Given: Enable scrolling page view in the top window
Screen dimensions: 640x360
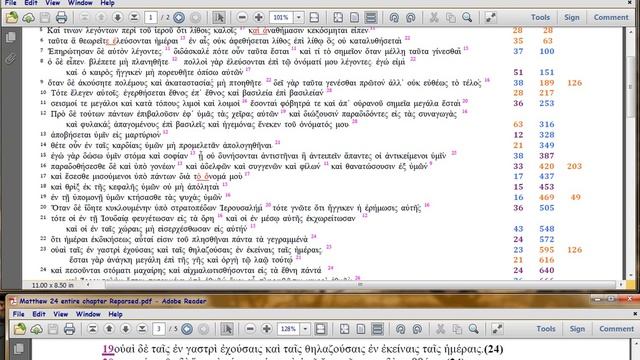Looking at the screenshot, I should [x=371, y=18].
